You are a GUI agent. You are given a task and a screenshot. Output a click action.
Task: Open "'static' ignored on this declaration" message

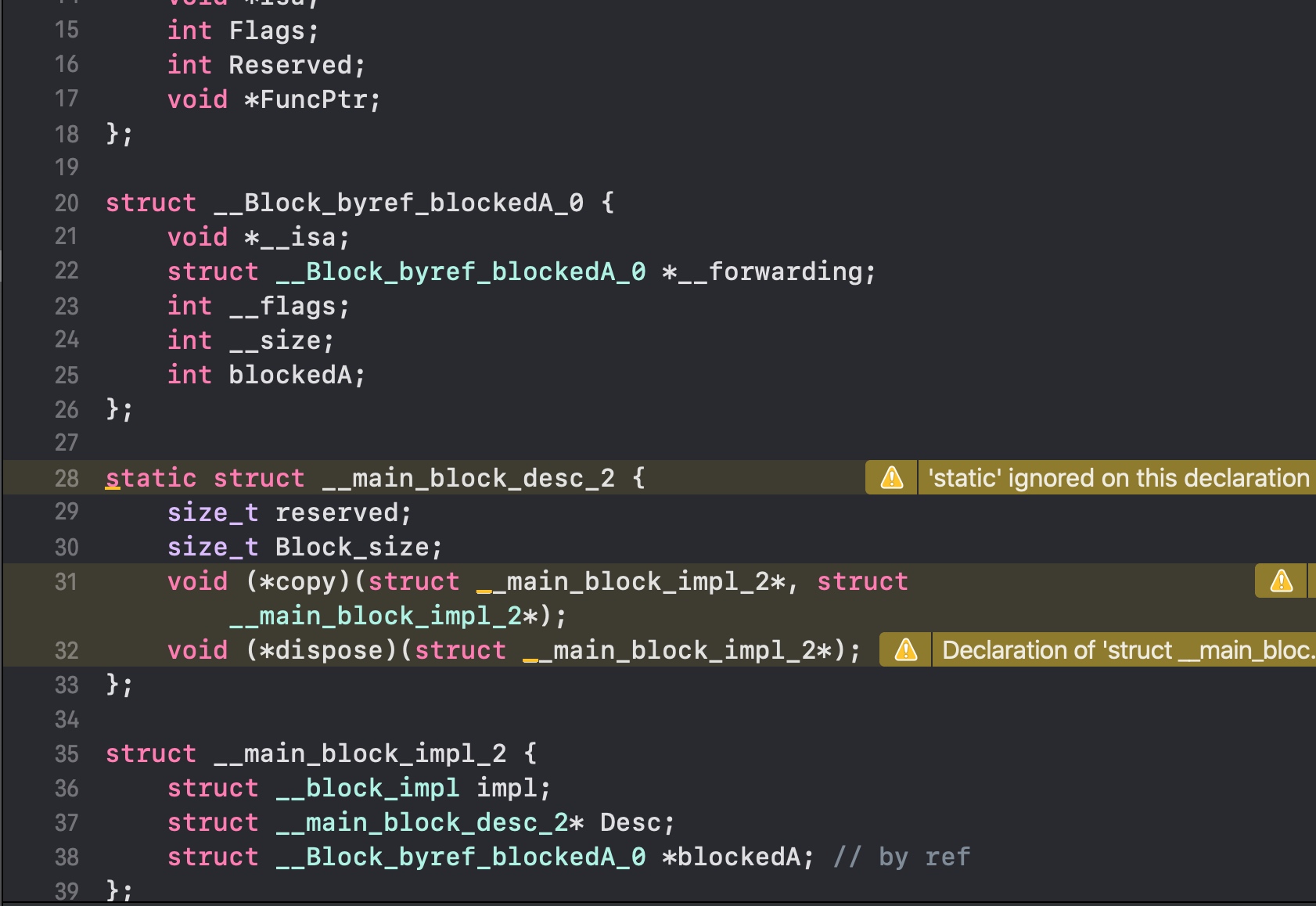1118,477
